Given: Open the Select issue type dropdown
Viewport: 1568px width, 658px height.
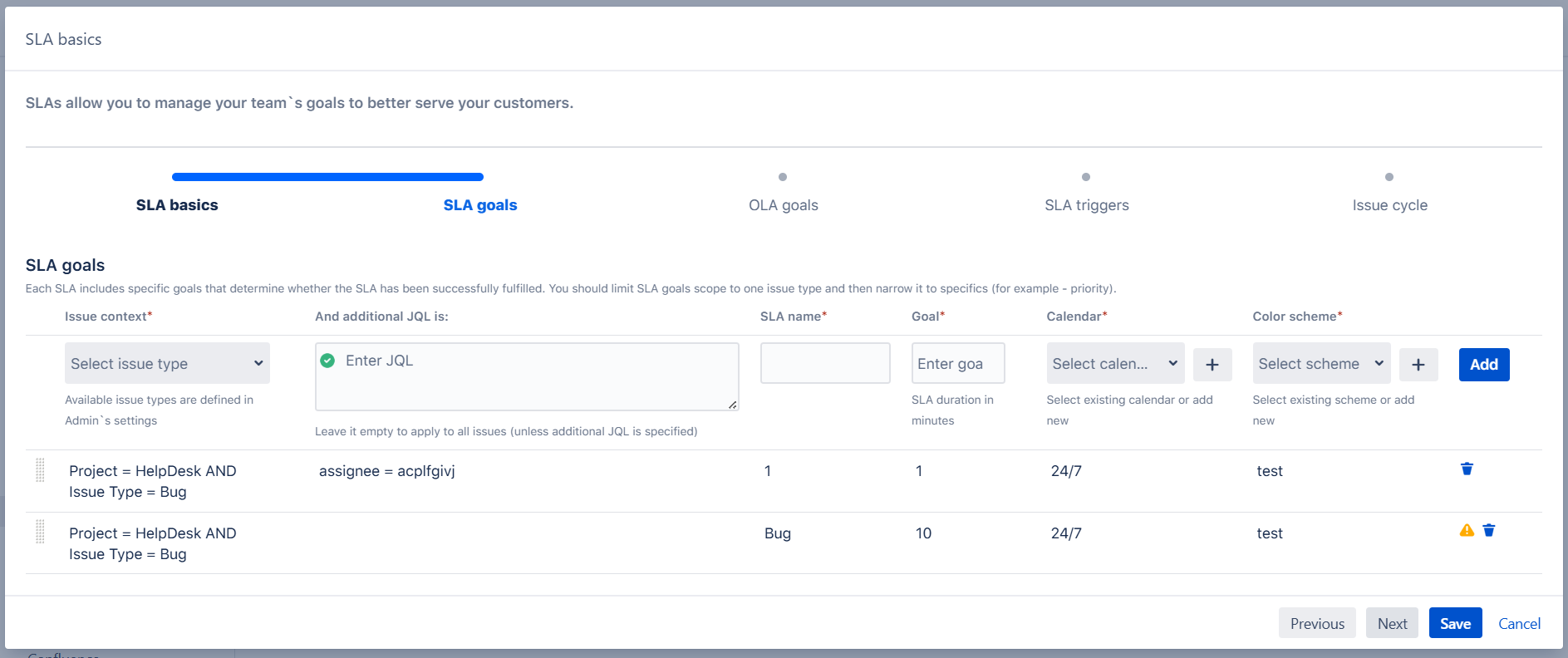Looking at the screenshot, I should (167, 364).
